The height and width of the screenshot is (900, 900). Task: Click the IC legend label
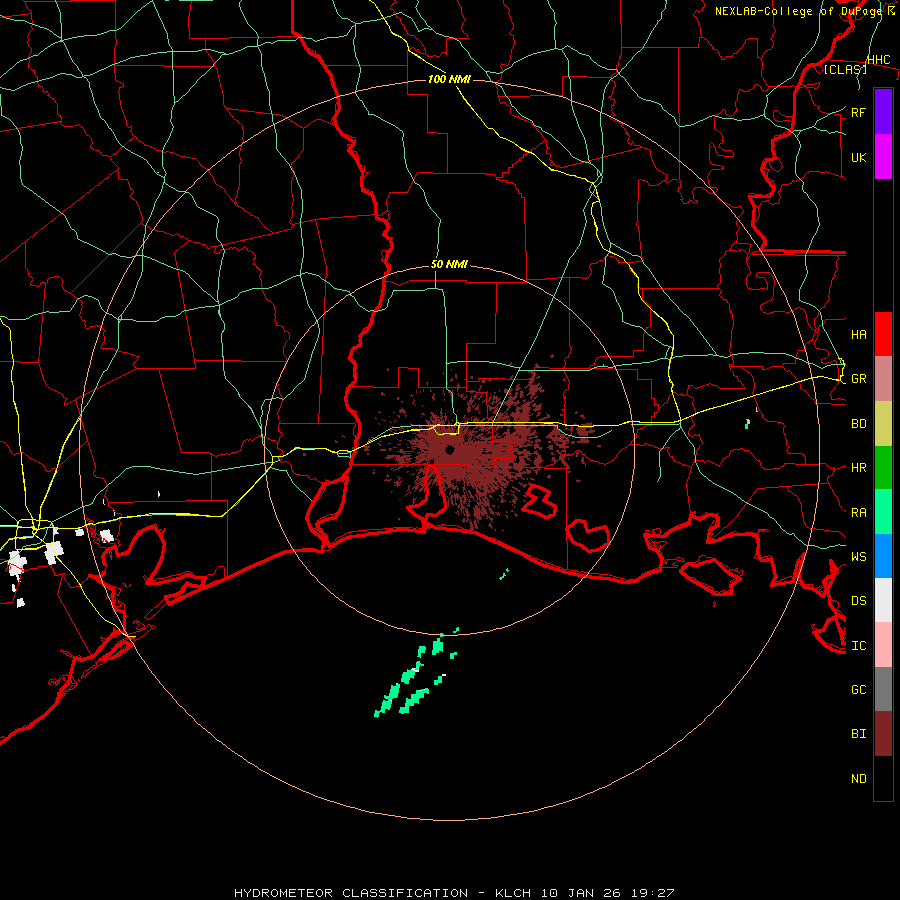(858, 646)
